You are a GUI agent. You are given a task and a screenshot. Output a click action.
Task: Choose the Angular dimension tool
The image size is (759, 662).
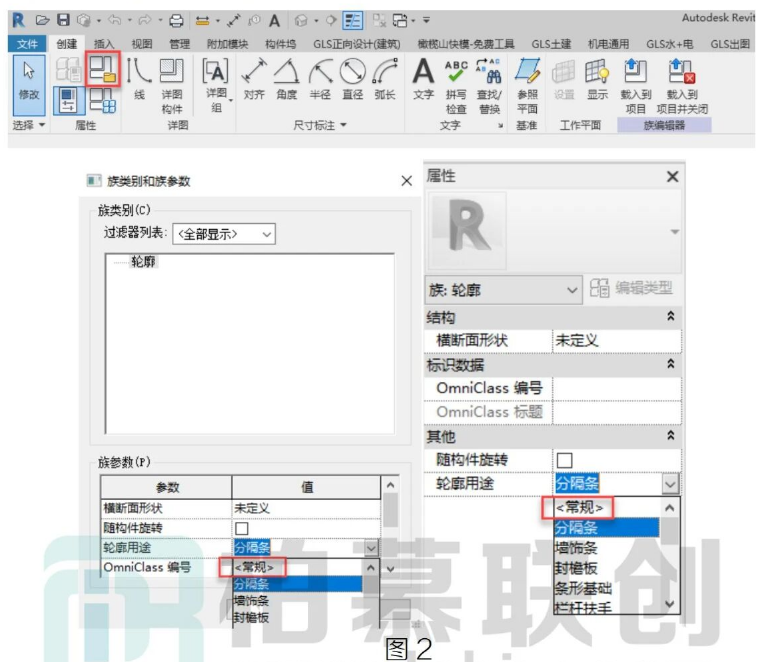(x=287, y=80)
